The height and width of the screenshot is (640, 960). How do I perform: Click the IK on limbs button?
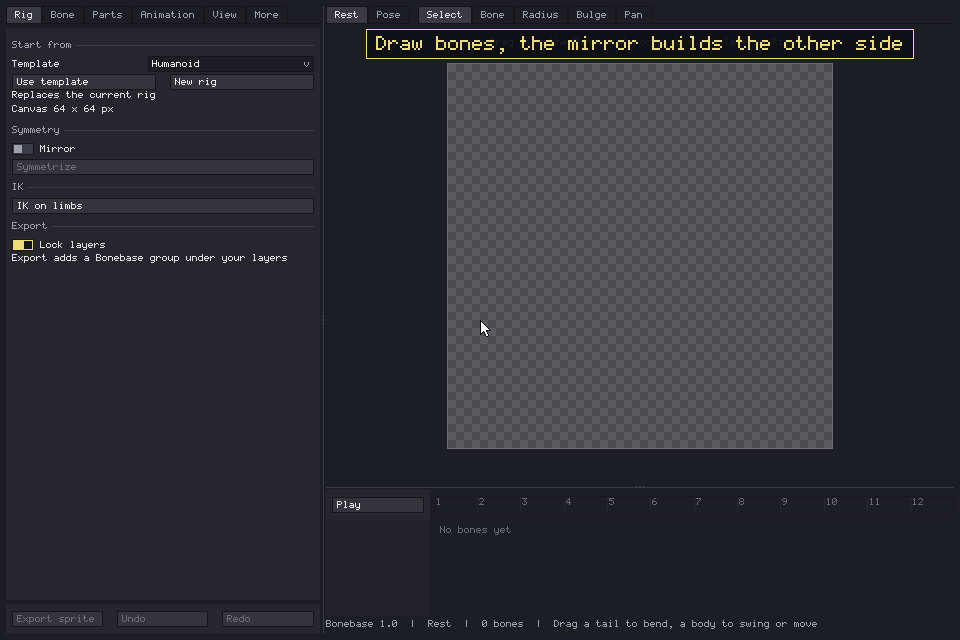(x=163, y=206)
